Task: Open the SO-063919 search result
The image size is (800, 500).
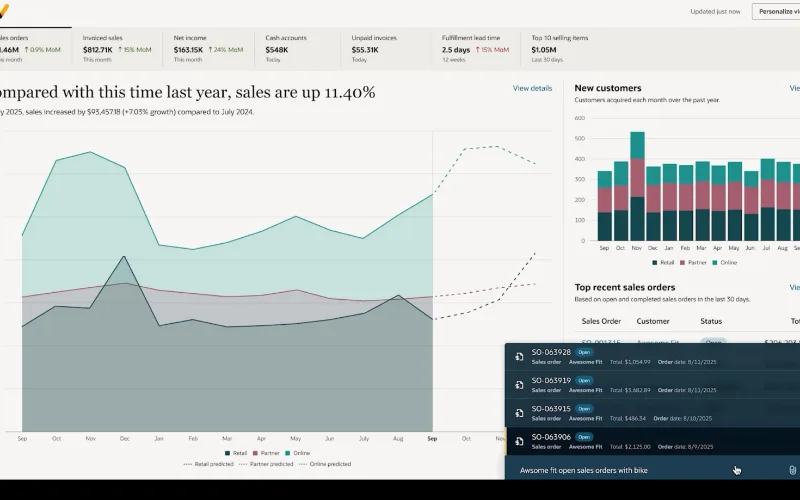Action: [653, 385]
